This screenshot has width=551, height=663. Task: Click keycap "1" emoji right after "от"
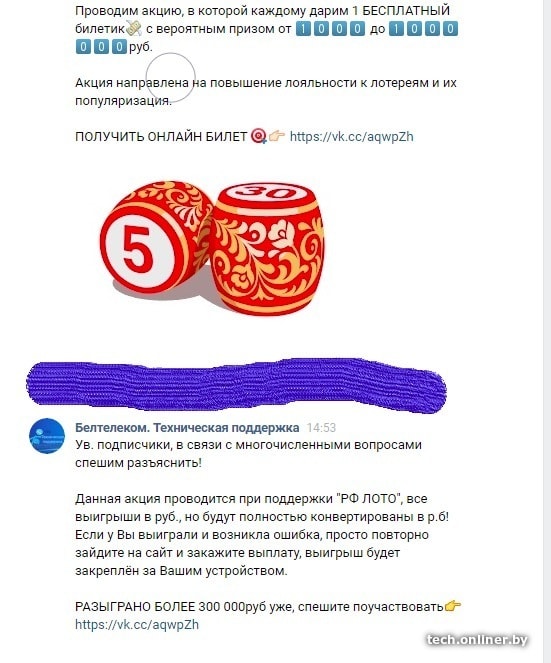303,29
